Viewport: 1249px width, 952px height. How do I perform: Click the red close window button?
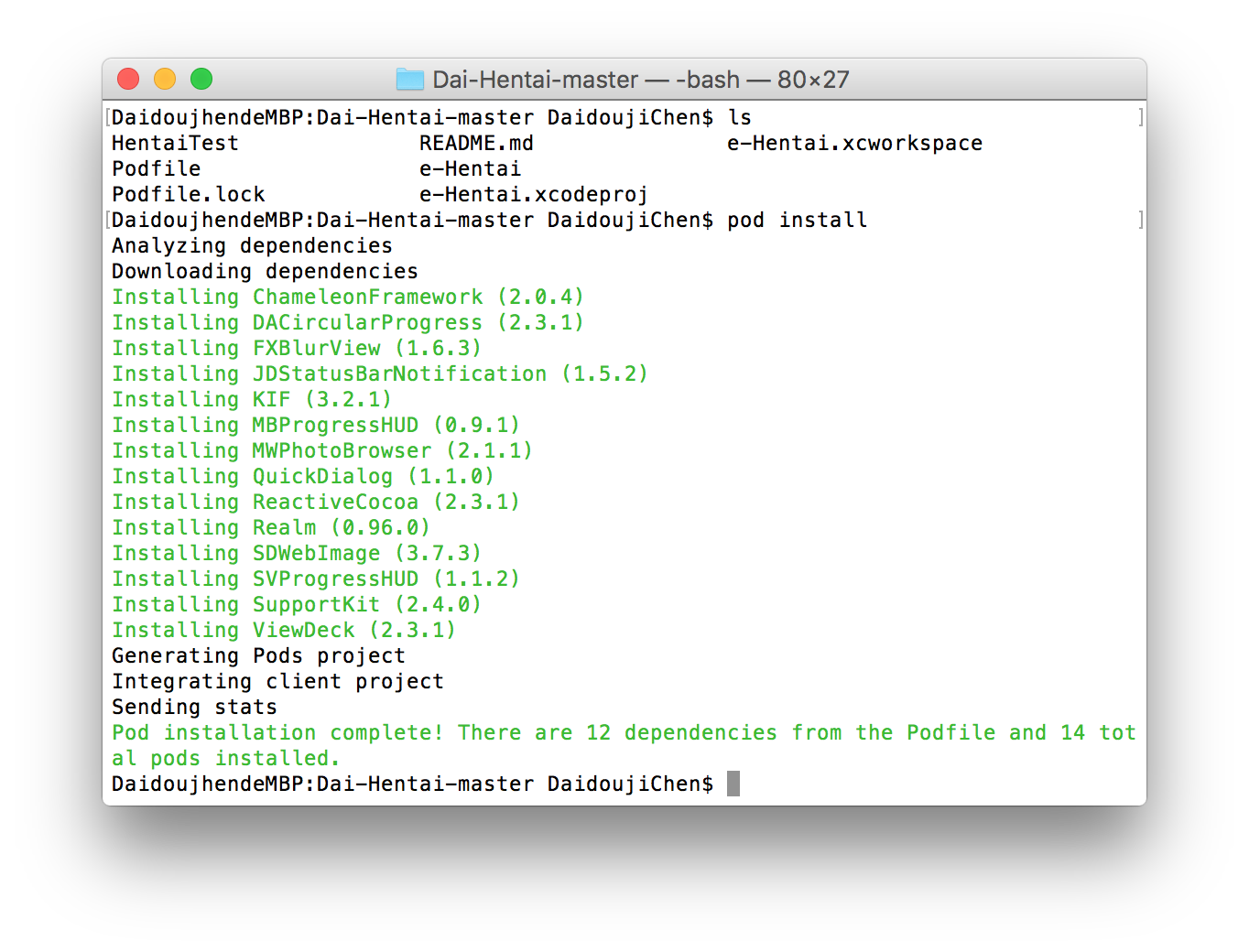[128, 80]
